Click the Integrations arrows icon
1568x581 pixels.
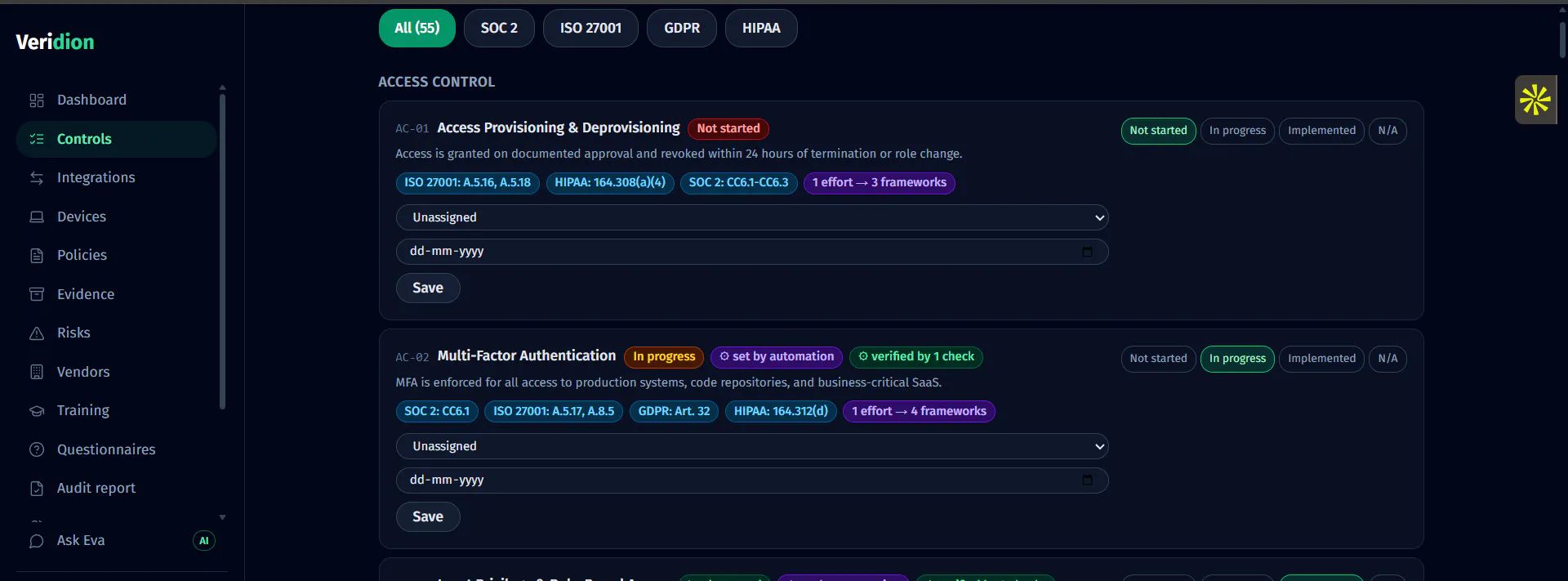click(37, 178)
